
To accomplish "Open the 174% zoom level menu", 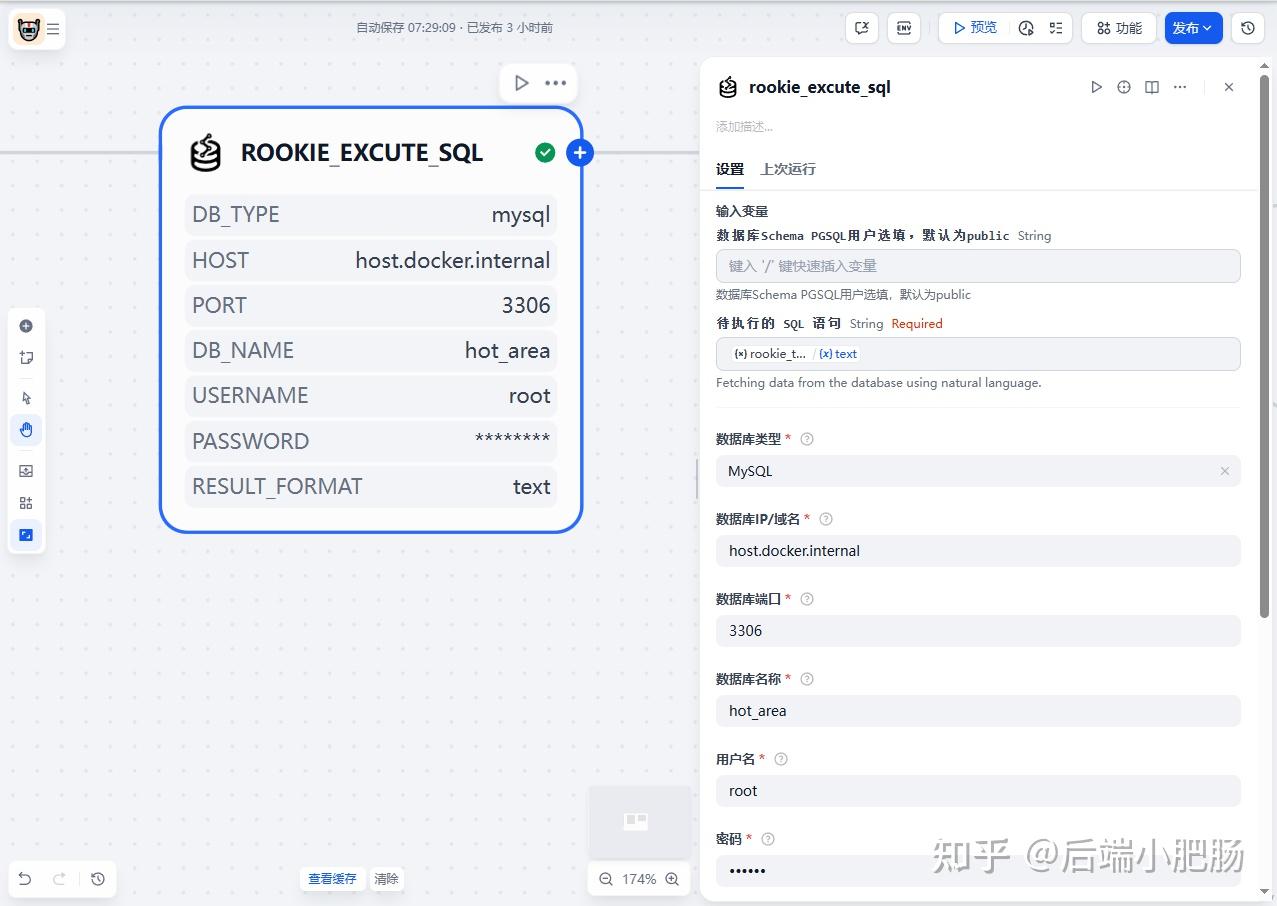I will 639,879.
